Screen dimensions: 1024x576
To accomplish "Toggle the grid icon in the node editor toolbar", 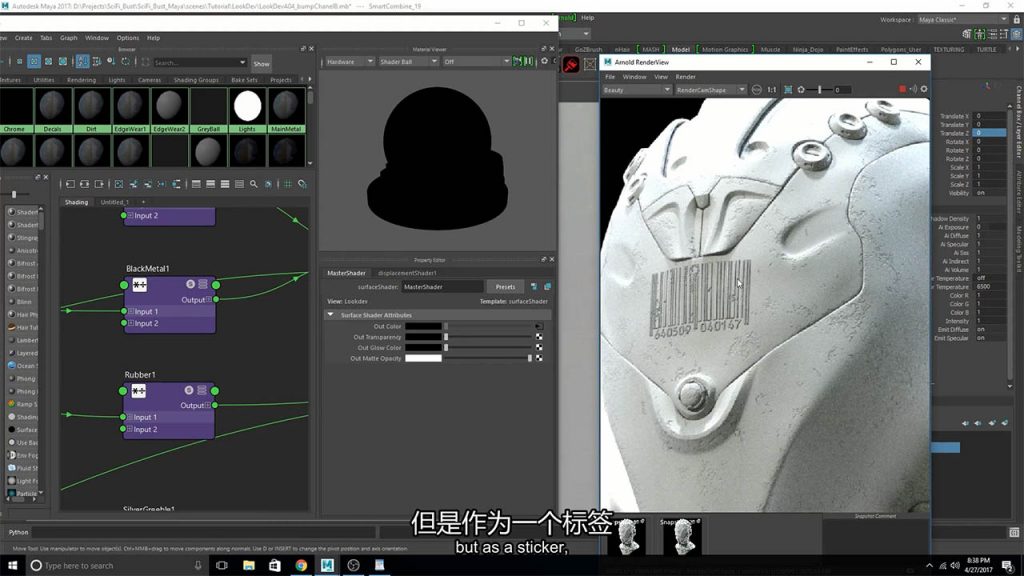I will 288,184.
